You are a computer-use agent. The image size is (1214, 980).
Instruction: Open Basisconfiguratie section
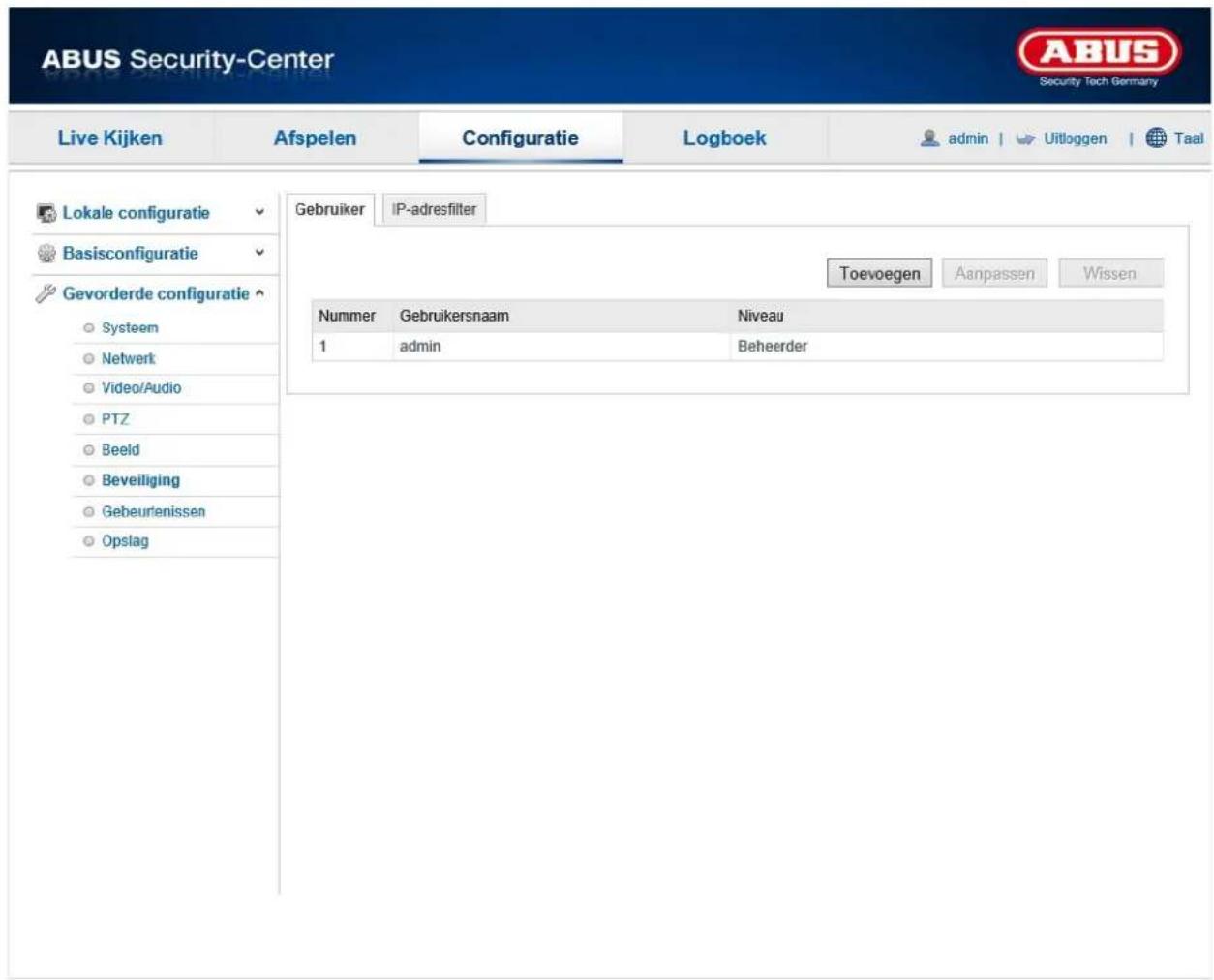[x=130, y=254]
